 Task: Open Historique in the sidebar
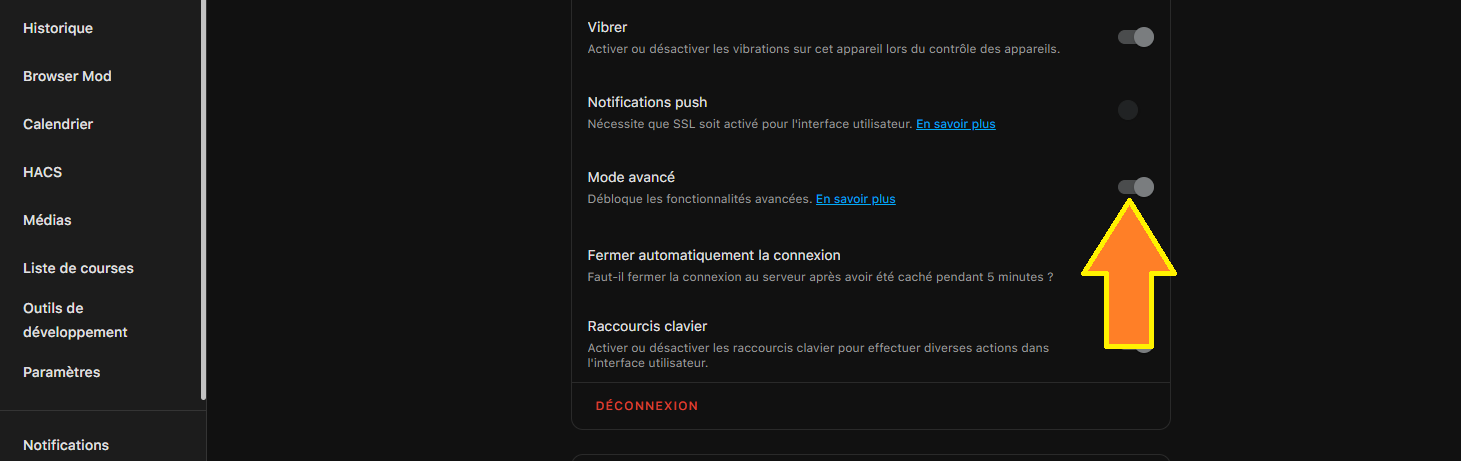[58, 28]
